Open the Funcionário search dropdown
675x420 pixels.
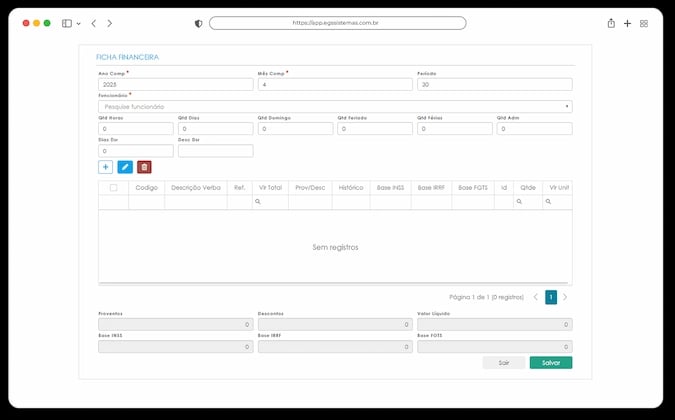point(335,106)
